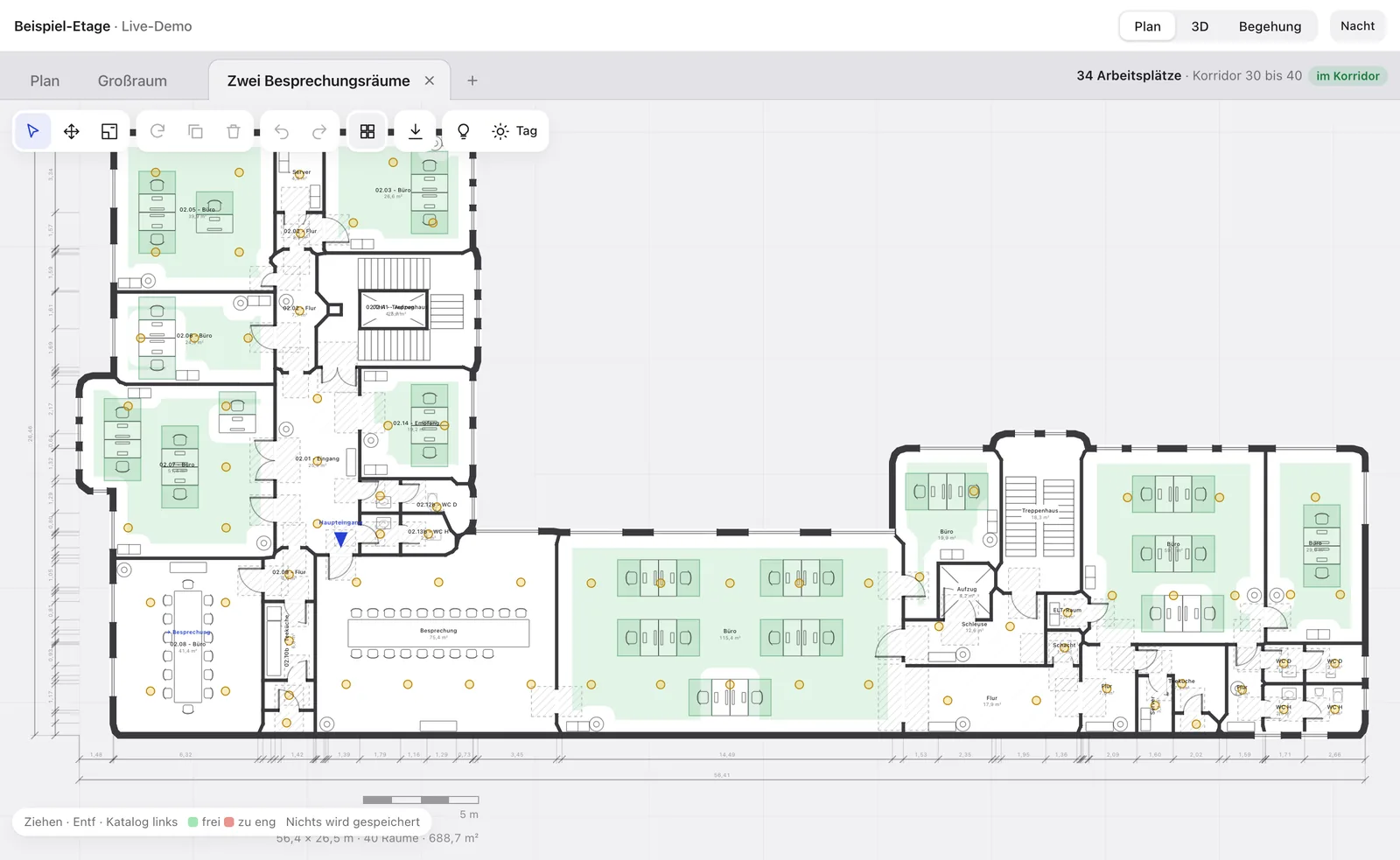Open the Plan tab
This screenshot has height=860, width=1400.
tap(45, 80)
